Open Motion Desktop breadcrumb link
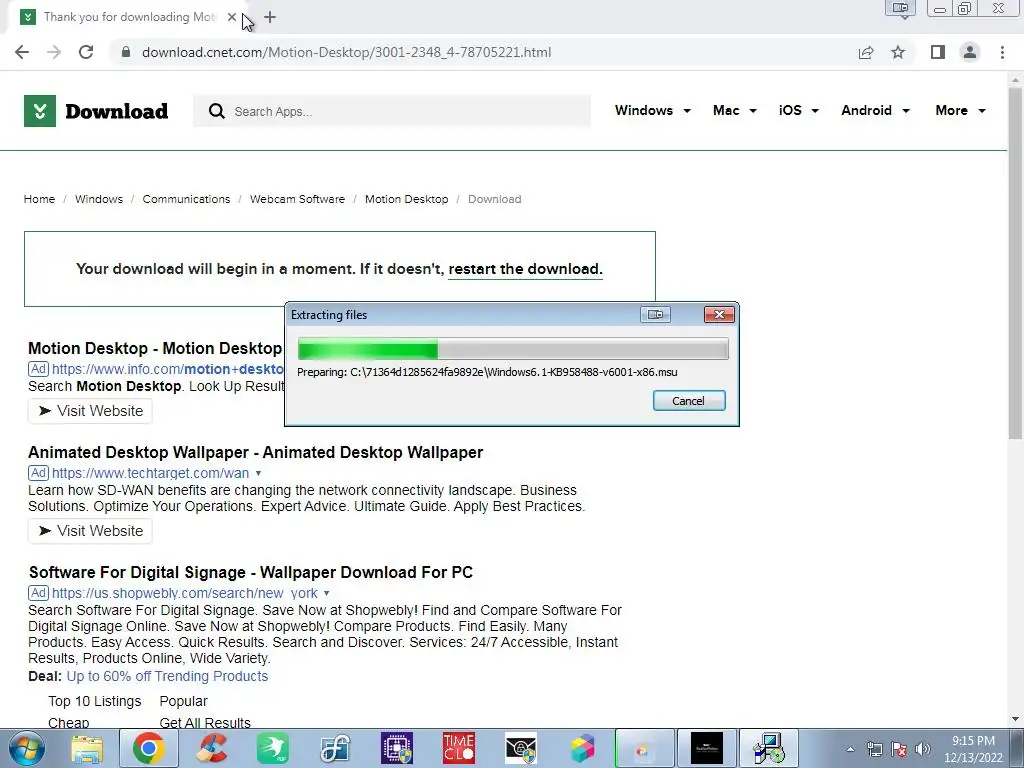This screenshot has width=1024, height=768. coord(406,199)
